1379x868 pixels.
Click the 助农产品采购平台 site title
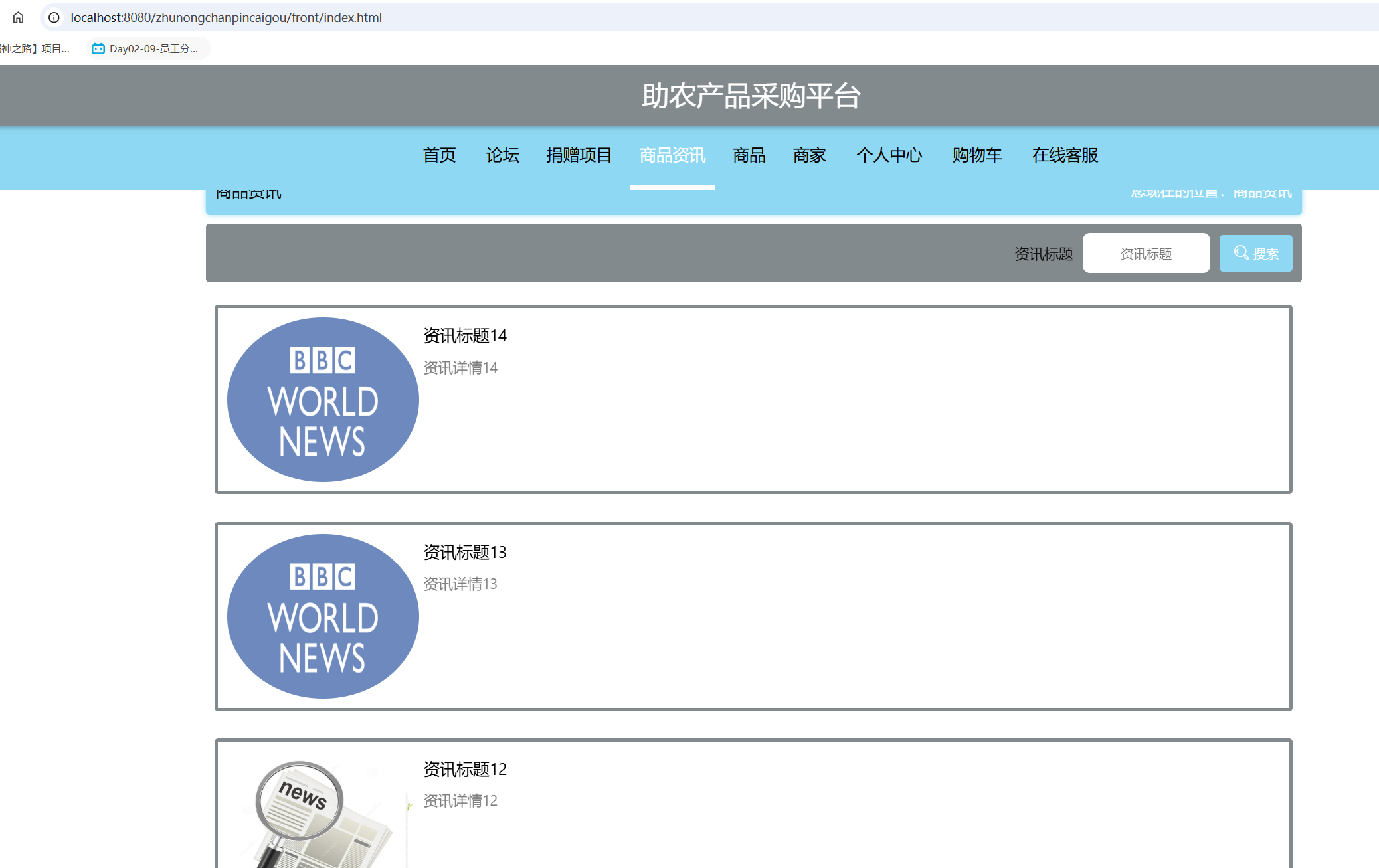(751, 96)
